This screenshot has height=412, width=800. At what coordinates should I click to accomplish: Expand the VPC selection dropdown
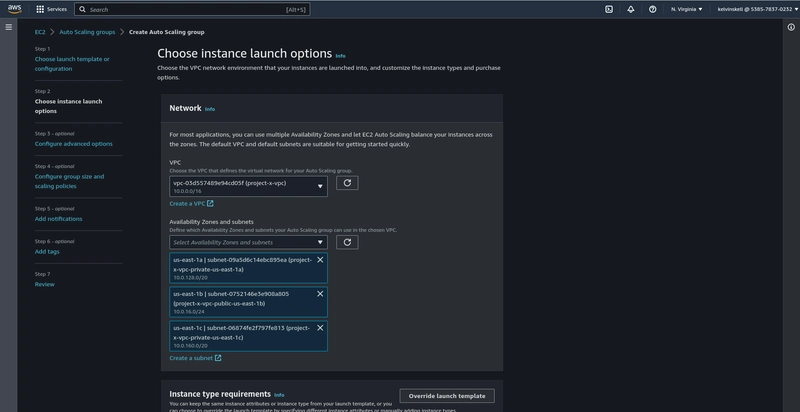(x=248, y=187)
